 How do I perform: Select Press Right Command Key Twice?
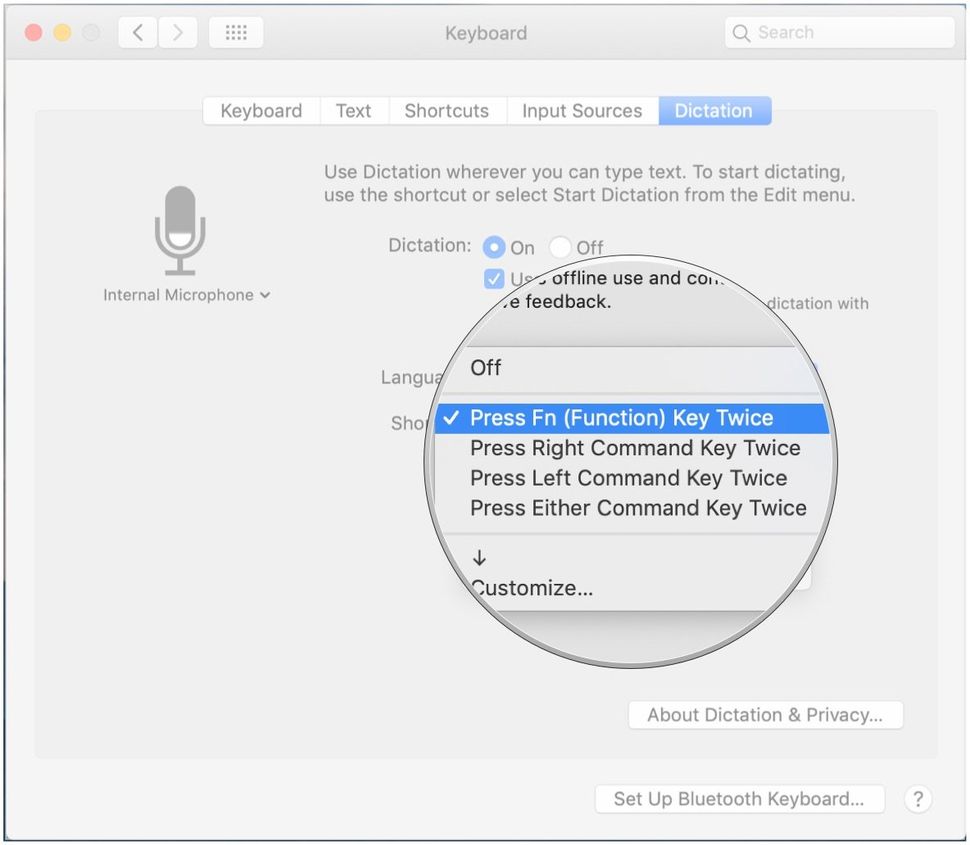pos(635,448)
